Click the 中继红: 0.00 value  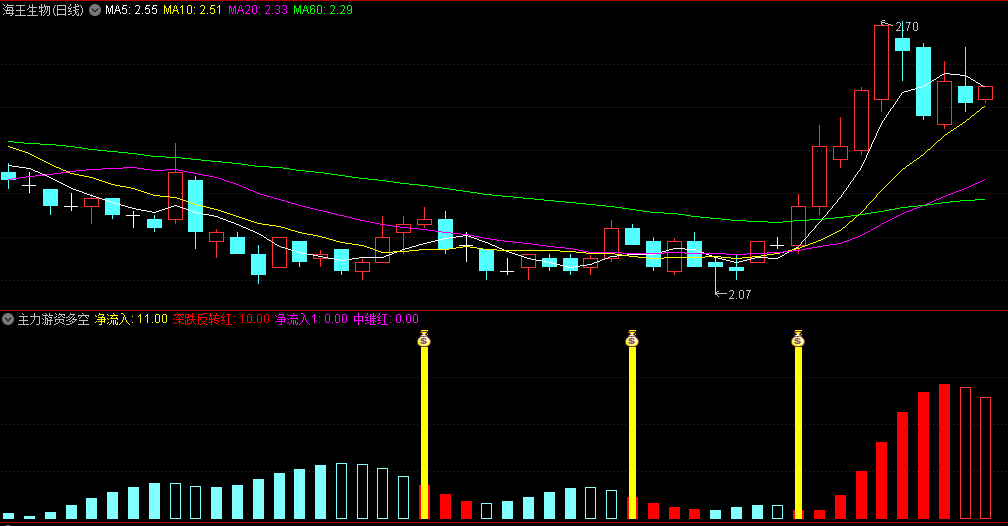click(386, 319)
